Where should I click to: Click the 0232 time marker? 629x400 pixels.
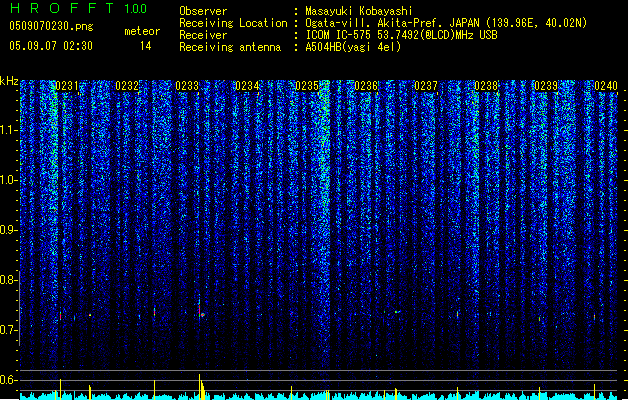[x=127, y=86]
